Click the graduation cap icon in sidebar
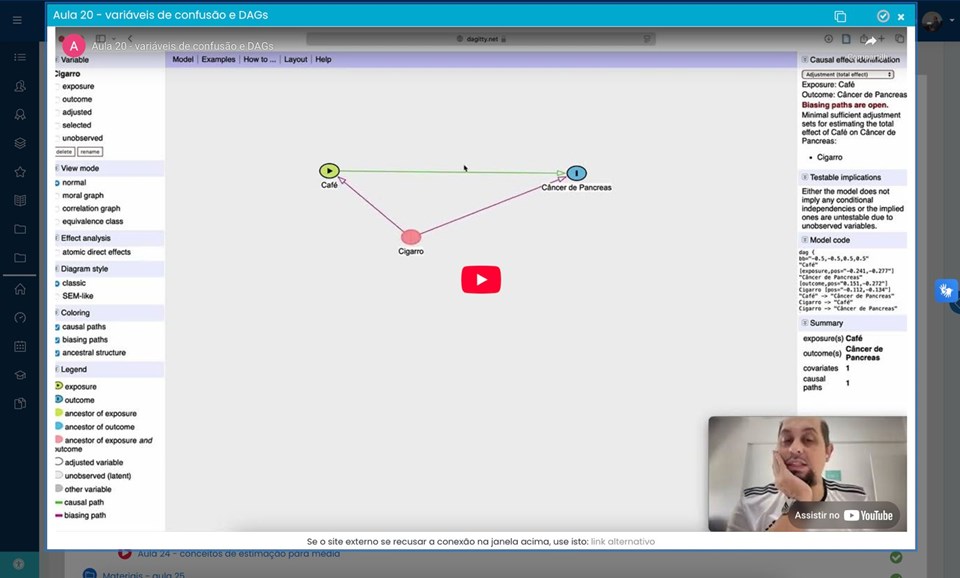Image resolution: width=960 pixels, height=578 pixels. [20, 375]
